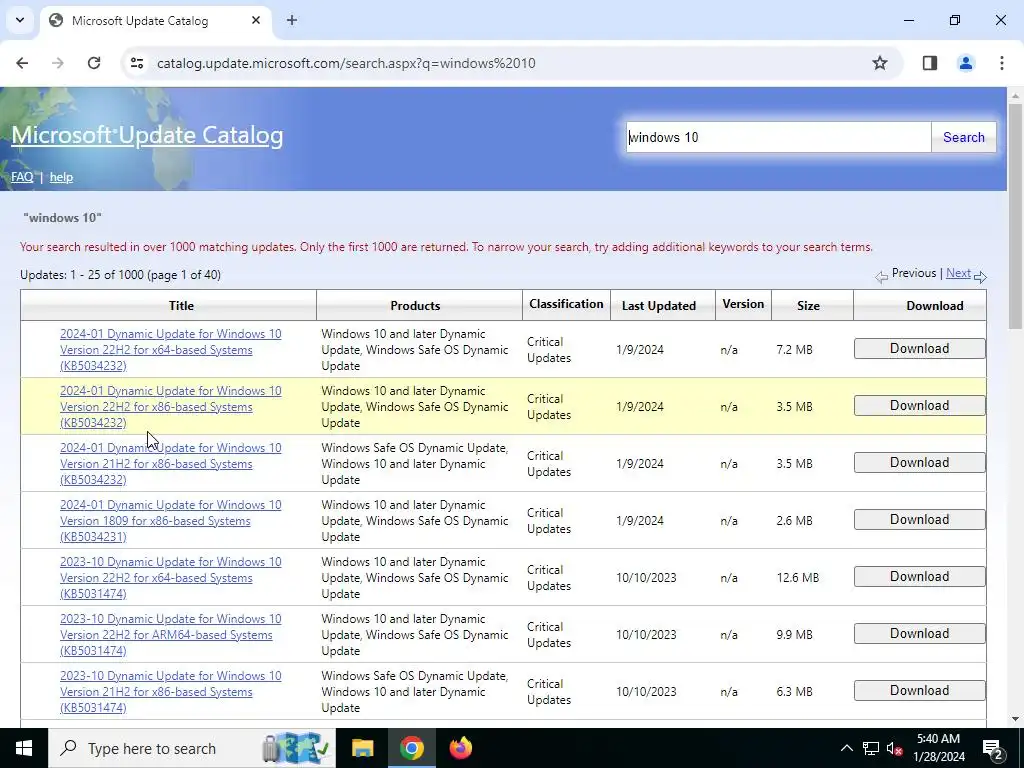This screenshot has height=768, width=1024.
Task: Open the tab search chevron
Action: 20,20
